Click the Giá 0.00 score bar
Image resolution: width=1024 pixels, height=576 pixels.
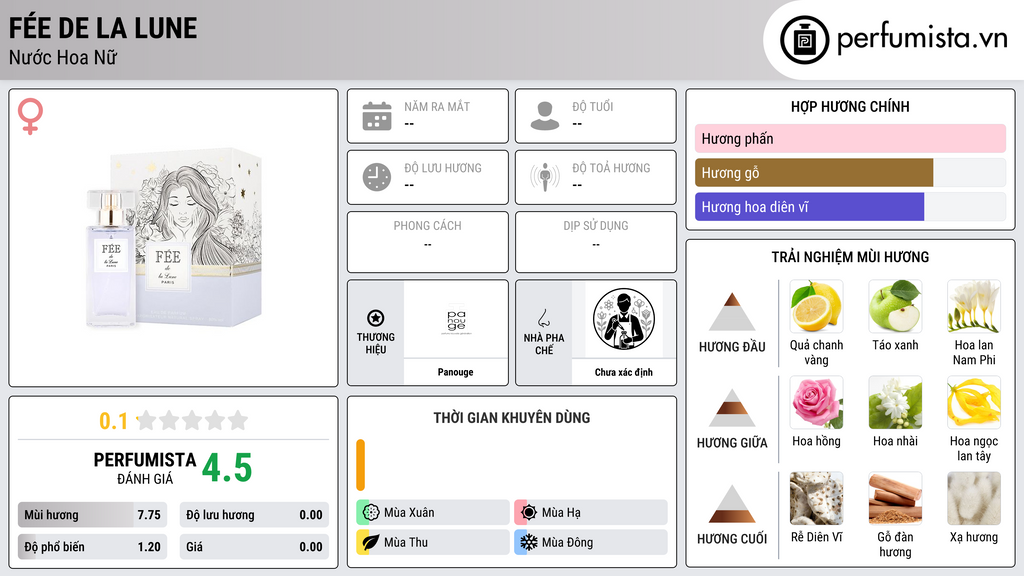(254, 547)
